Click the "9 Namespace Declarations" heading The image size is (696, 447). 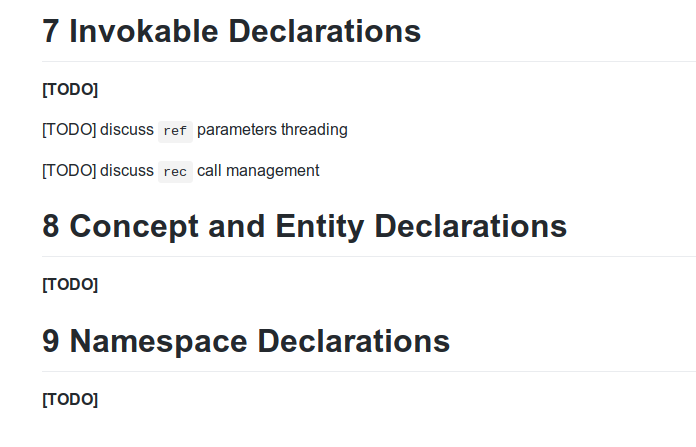(x=246, y=341)
